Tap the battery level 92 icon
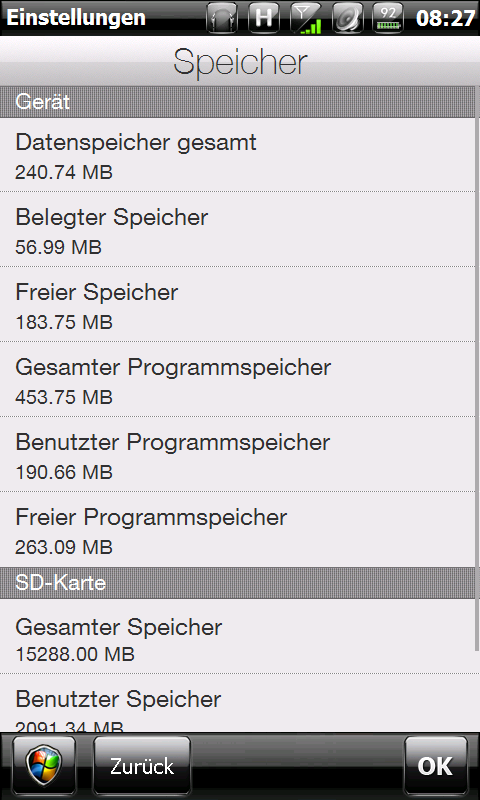The width and height of the screenshot is (480, 800). pos(388,18)
